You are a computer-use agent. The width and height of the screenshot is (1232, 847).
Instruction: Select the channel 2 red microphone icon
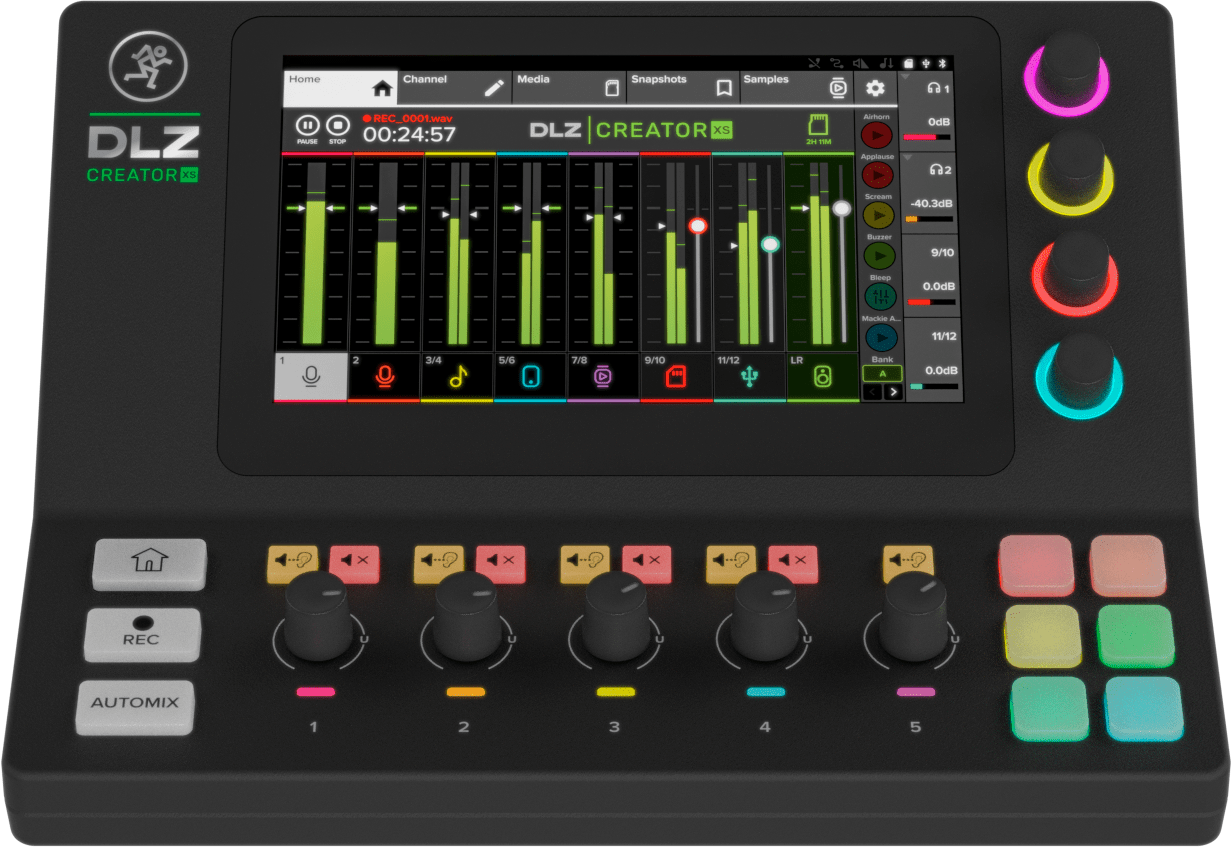tap(384, 376)
